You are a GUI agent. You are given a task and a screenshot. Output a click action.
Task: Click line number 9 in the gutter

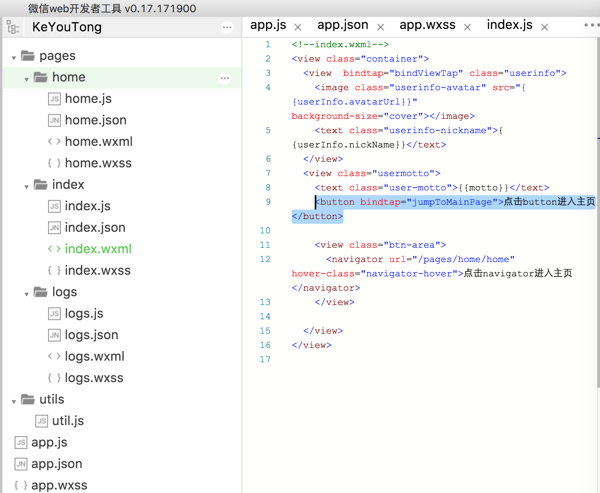coord(268,202)
